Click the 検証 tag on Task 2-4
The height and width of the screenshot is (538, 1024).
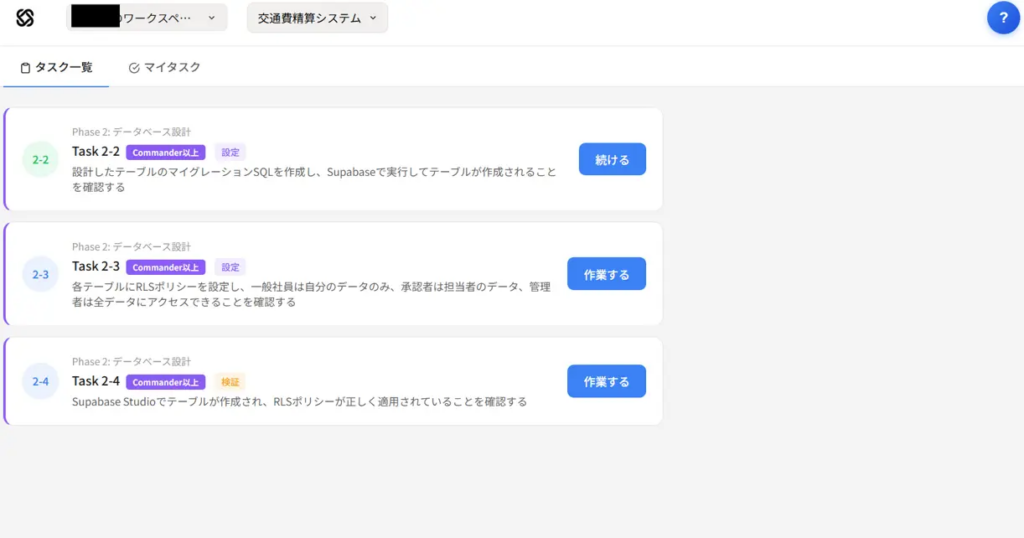pos(230,382)
